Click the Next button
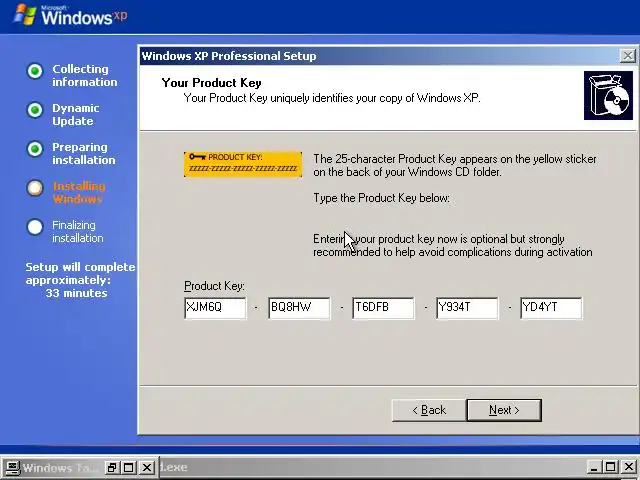The image size is (640, 480). point(504,410)
